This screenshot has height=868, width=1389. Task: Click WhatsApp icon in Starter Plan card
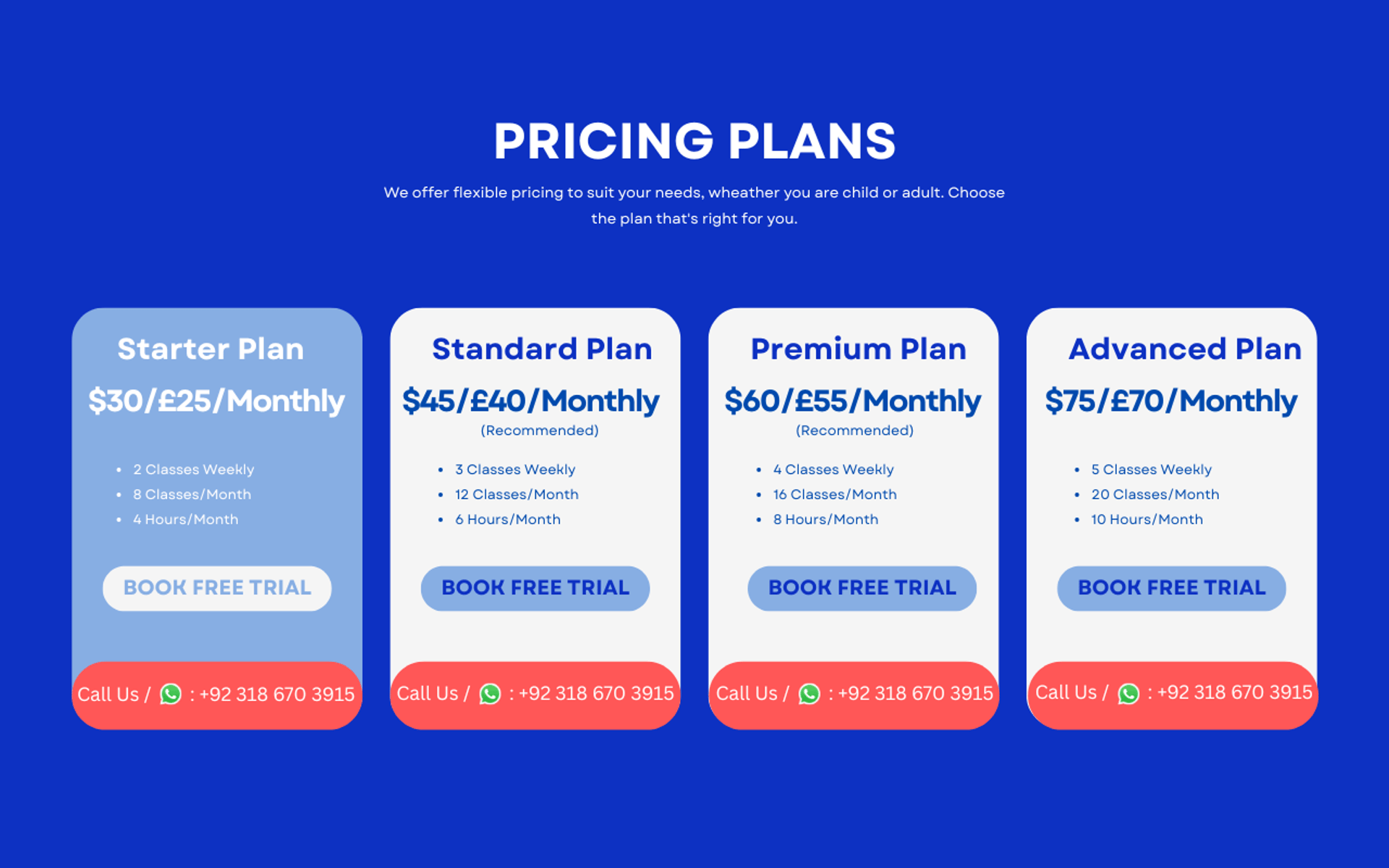171,694
